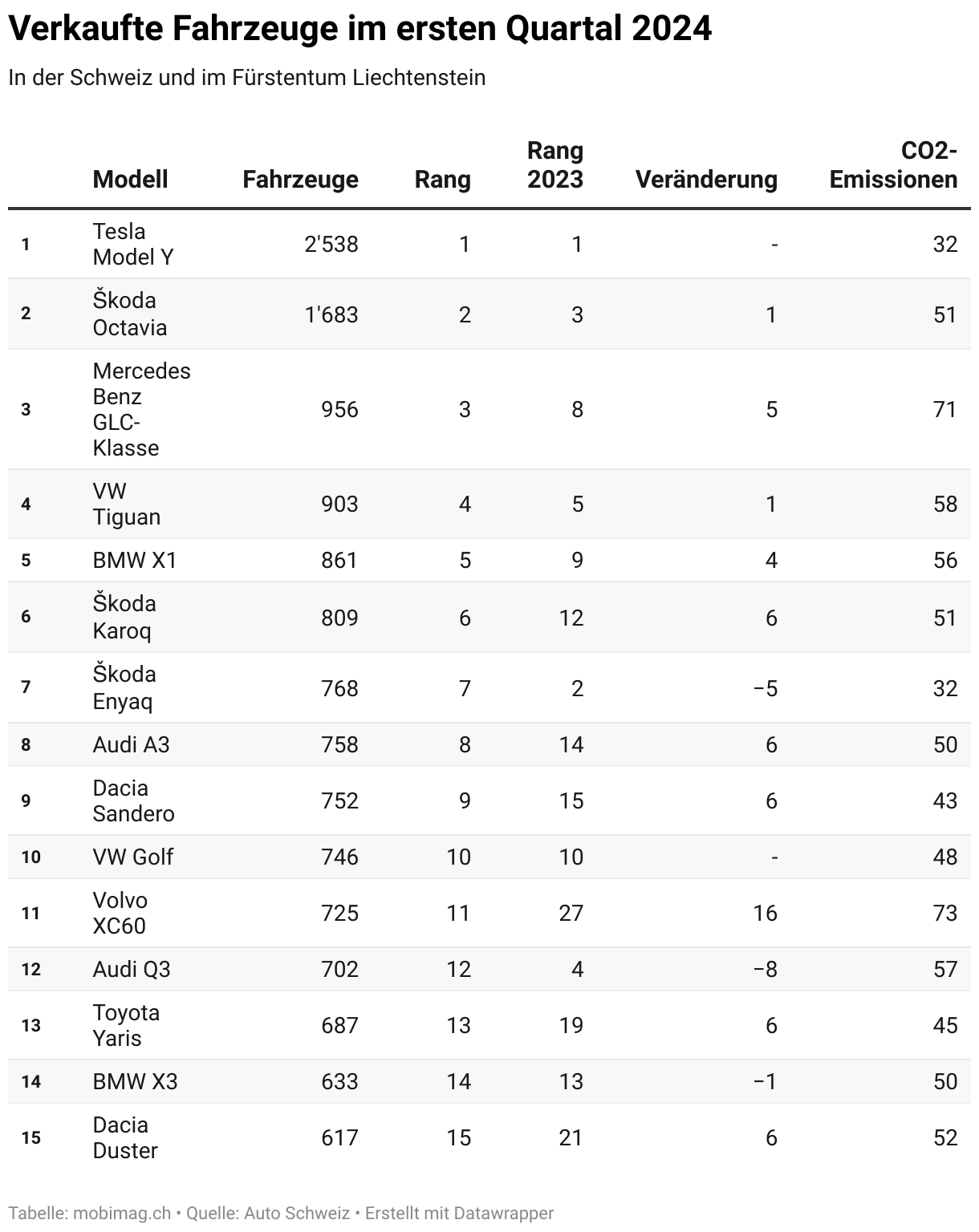The image size is (979, 1232).
Task: Click the chart title Verkaufte Fahrzeuge
Action: coord(360,29)
